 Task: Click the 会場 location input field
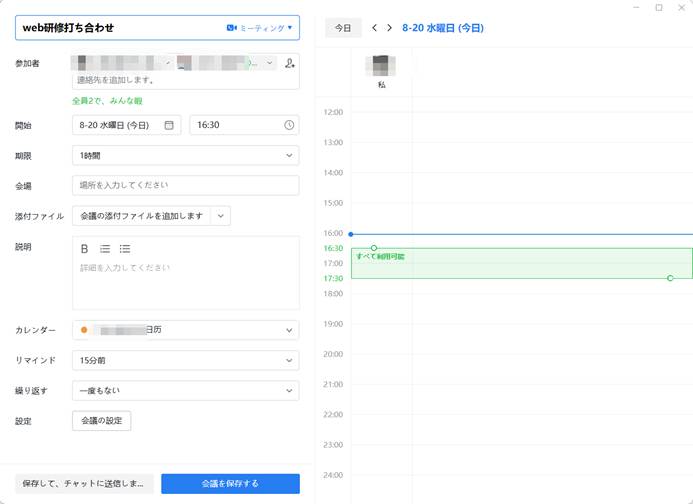186,185
